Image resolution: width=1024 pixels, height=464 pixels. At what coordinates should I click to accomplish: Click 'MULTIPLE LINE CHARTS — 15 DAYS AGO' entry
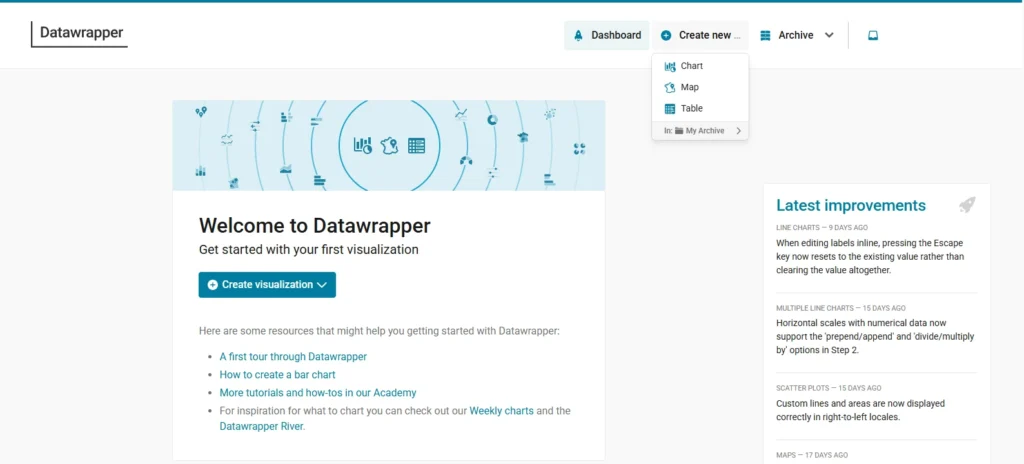click(840, 308)
